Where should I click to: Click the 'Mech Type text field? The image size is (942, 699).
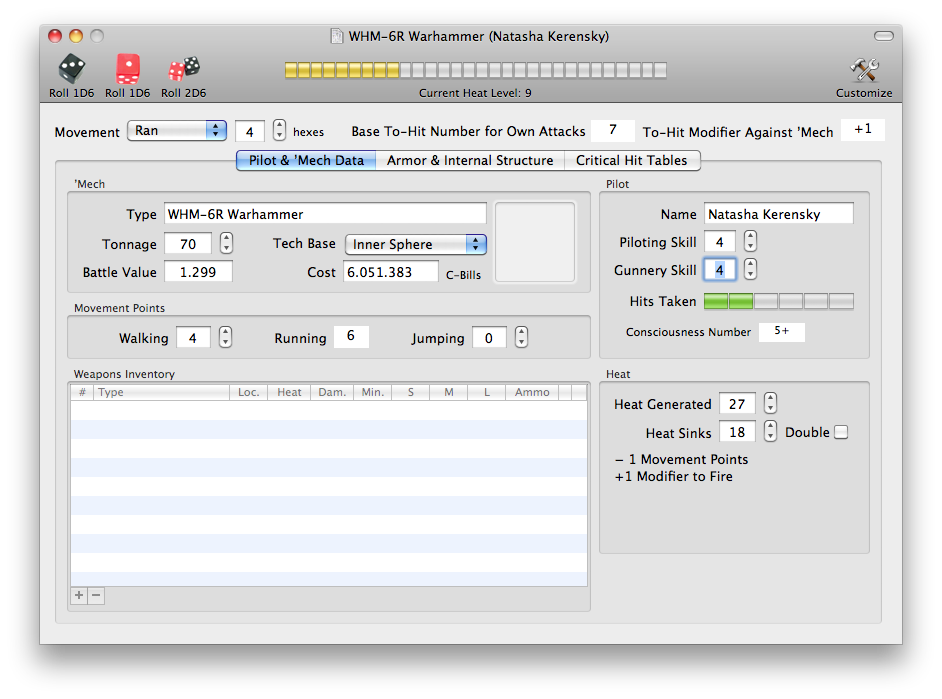325,214
